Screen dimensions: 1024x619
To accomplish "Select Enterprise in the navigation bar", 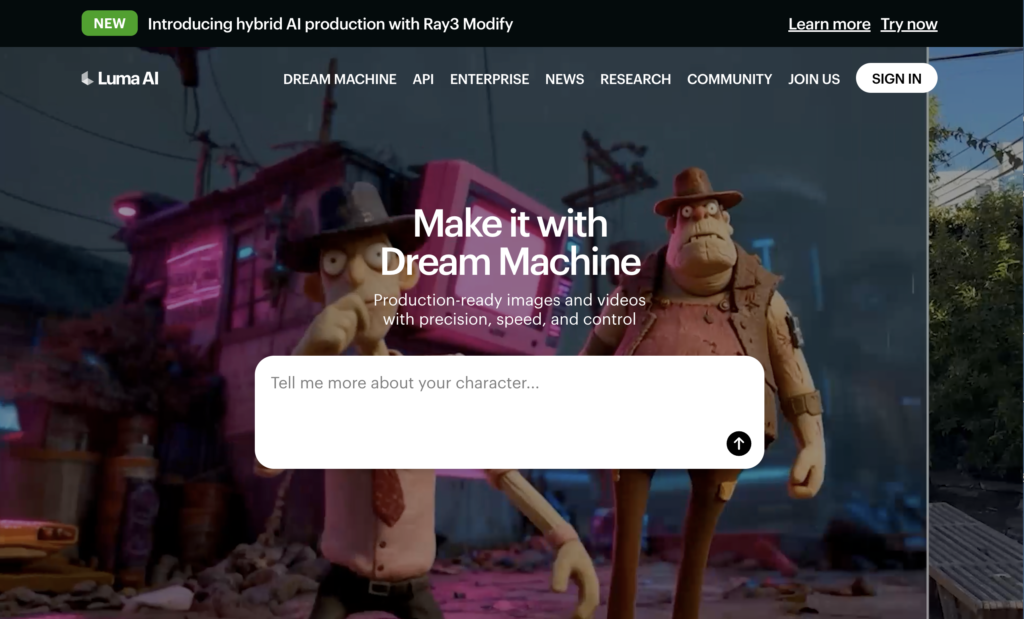I will point(489,79).
